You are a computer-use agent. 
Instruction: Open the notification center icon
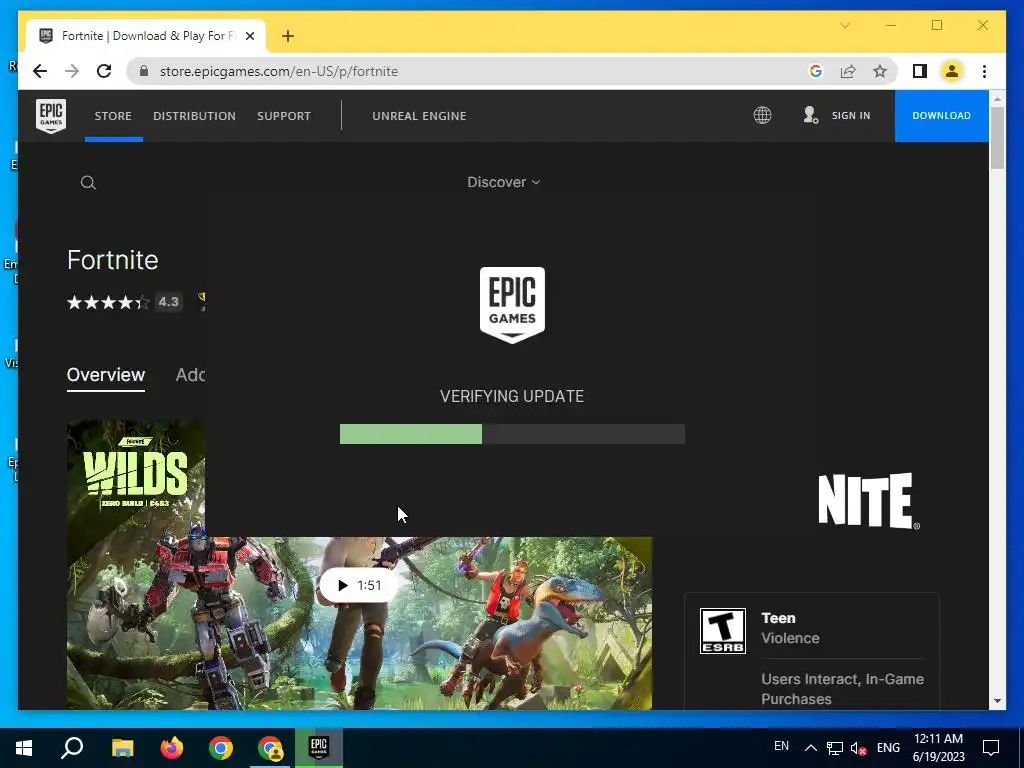coord(991,748)
